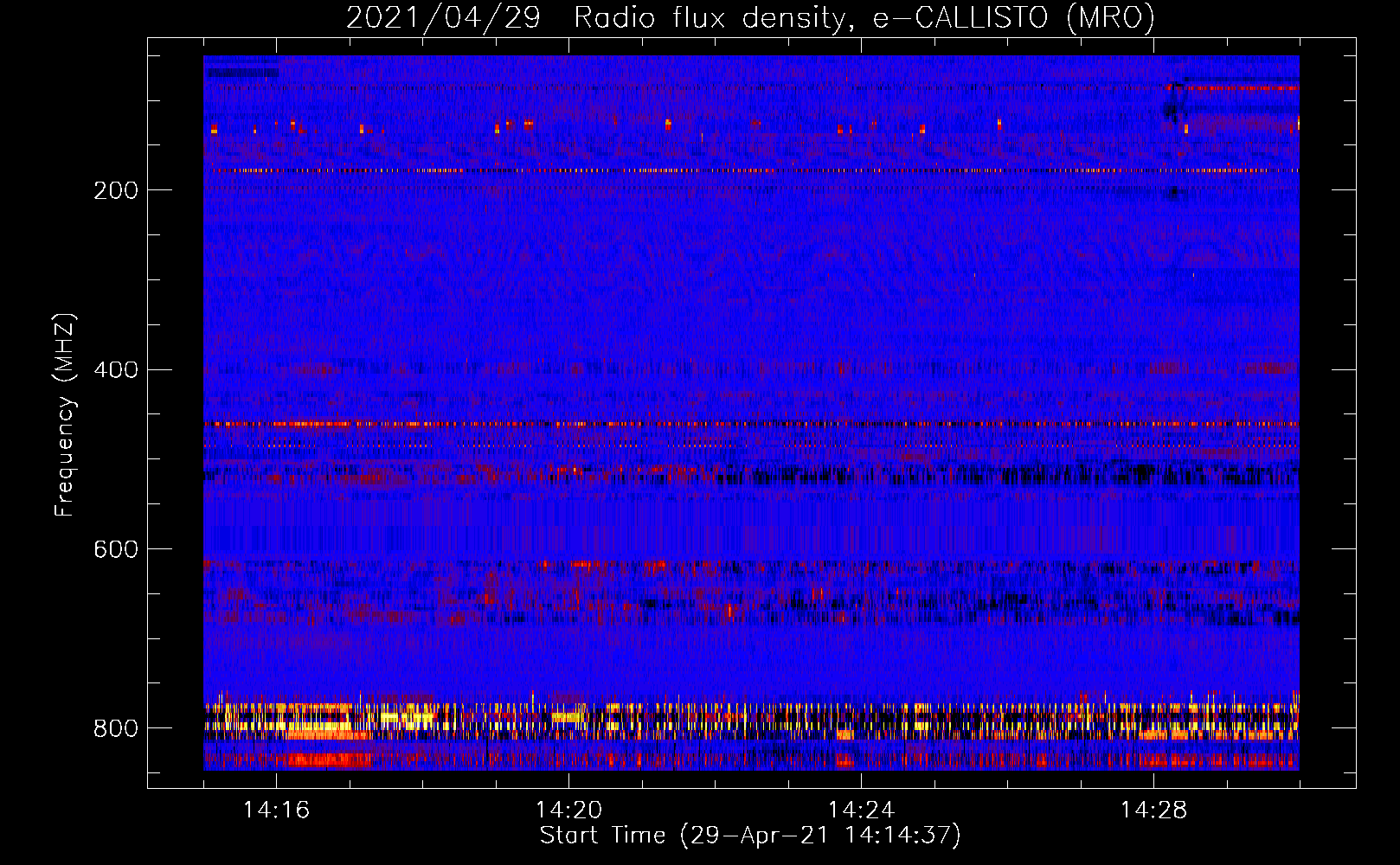This screenshot has height=865, width=1400.
Task: Select the '800' frequency tick label
Action: coord(116,729)
